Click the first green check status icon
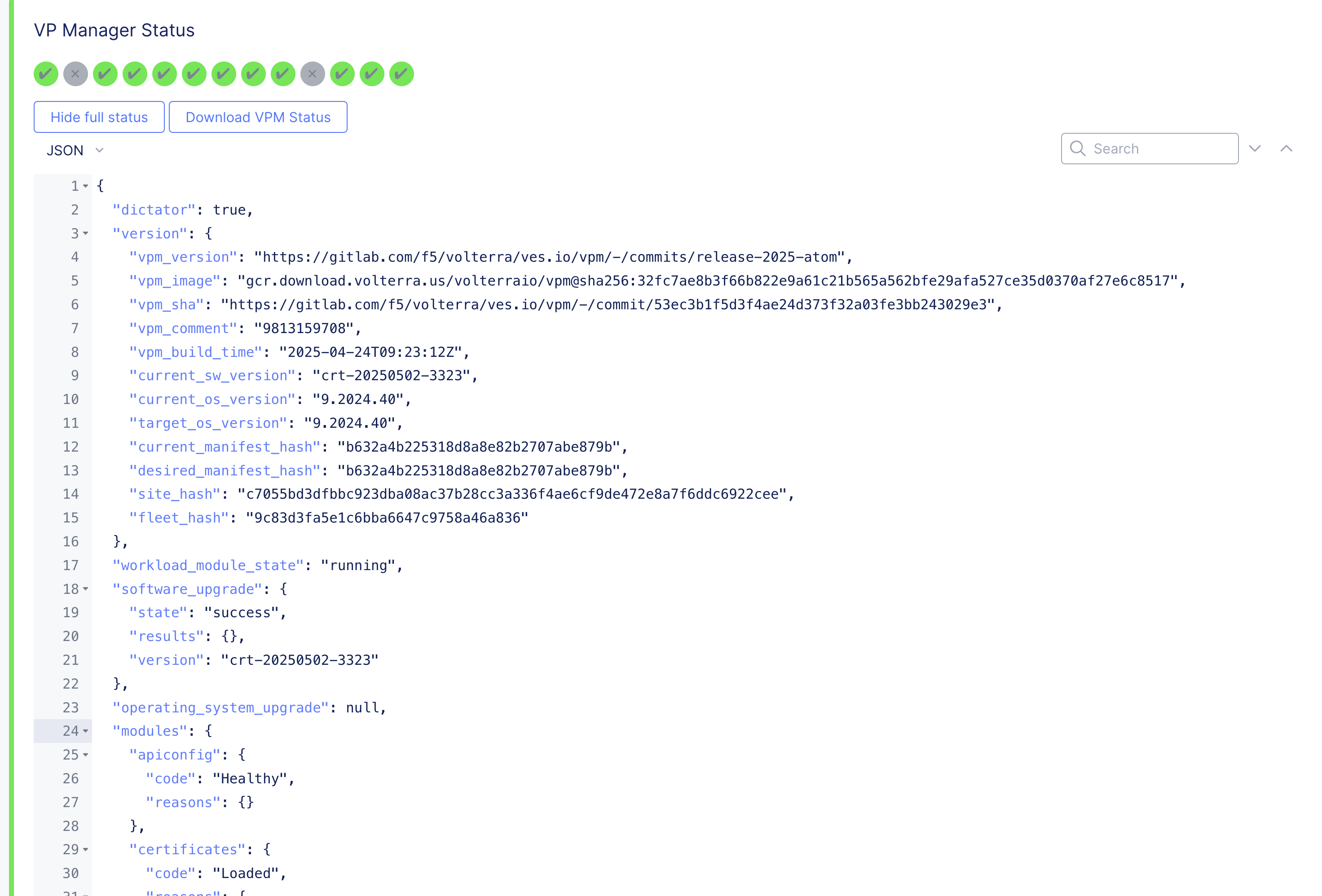The image size is (1322, 896). [46, 74]
